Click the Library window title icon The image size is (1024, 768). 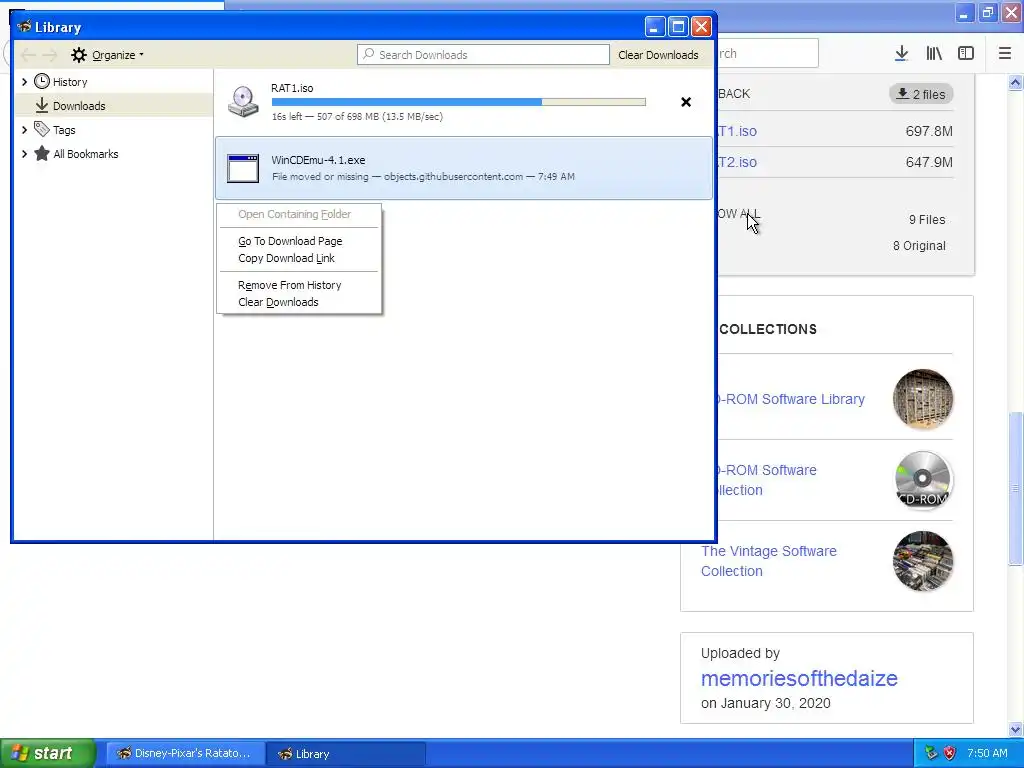click(24, 27)
